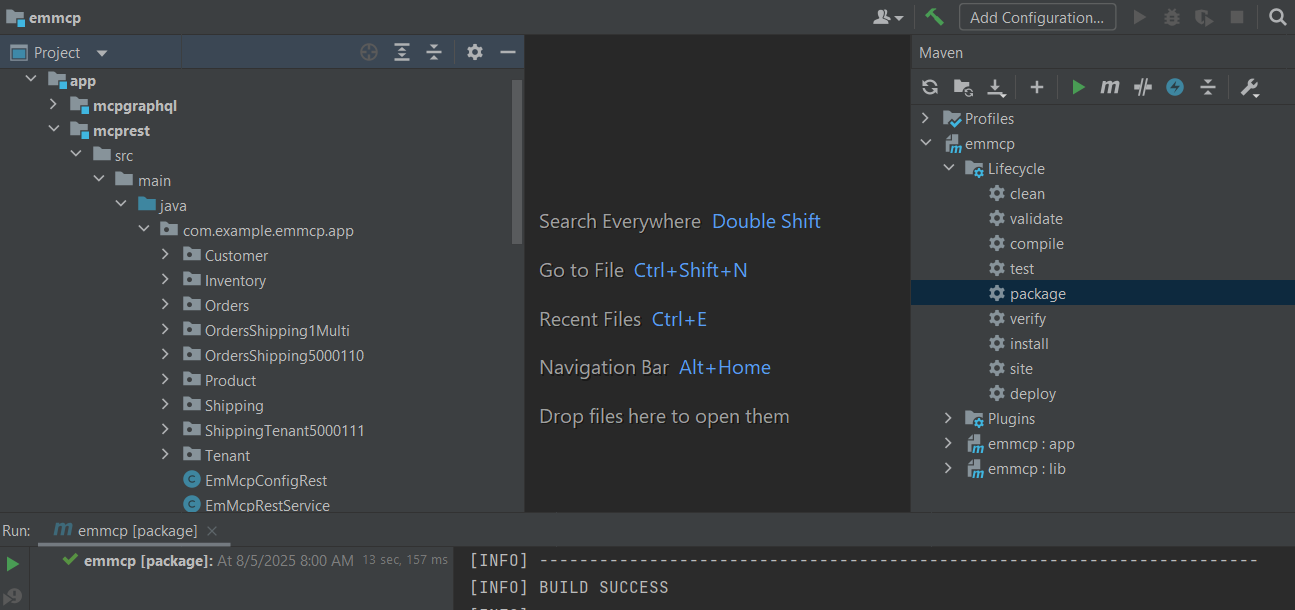Image resolution: width=1295 pixels, height=610 pixels.
Task: Collapse the mcprest module
Action: [x=54, y=129]
